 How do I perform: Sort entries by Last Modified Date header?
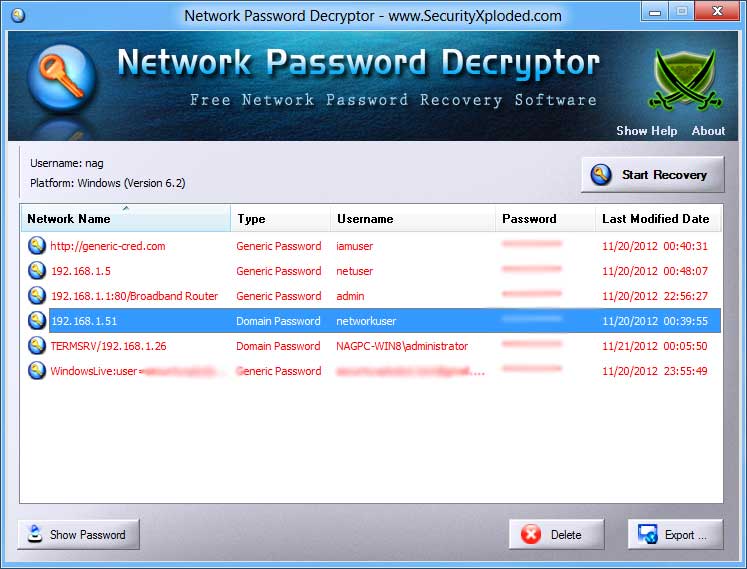point(656,219)
